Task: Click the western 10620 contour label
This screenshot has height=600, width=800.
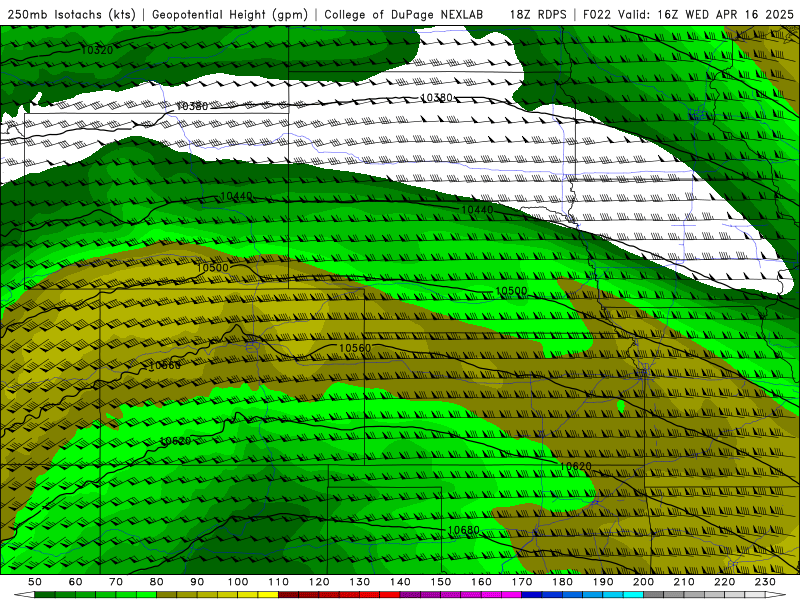Action: click(x=176, y=441)
